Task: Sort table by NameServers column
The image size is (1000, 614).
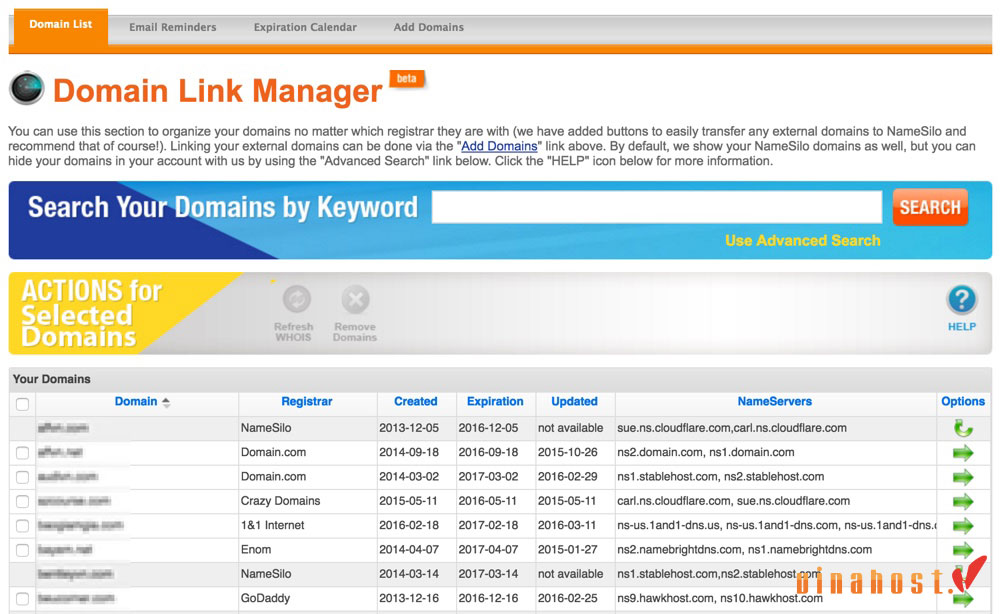Action: point(775,402)
